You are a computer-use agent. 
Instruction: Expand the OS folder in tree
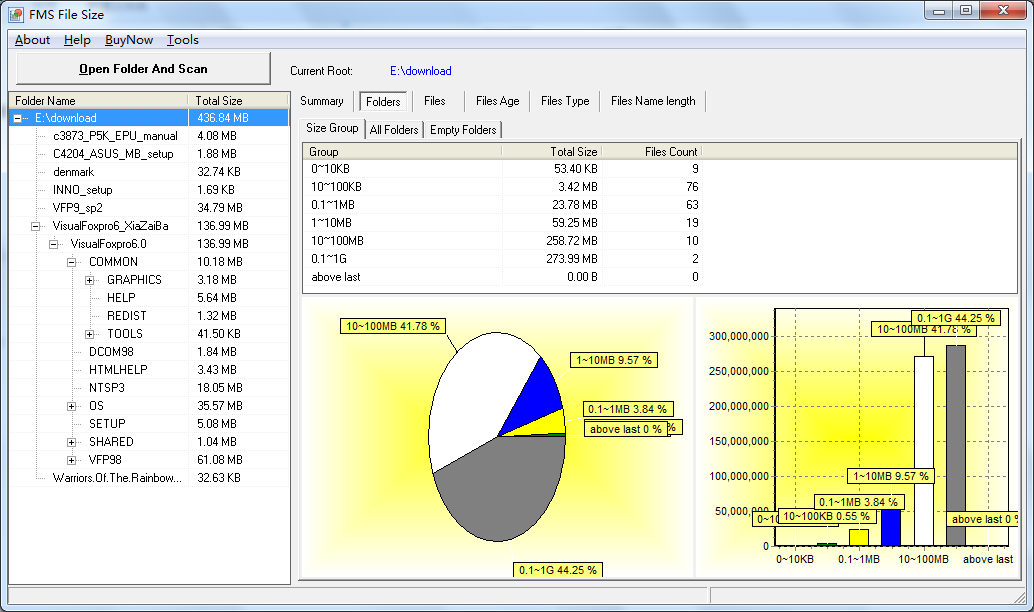point(72,406)
